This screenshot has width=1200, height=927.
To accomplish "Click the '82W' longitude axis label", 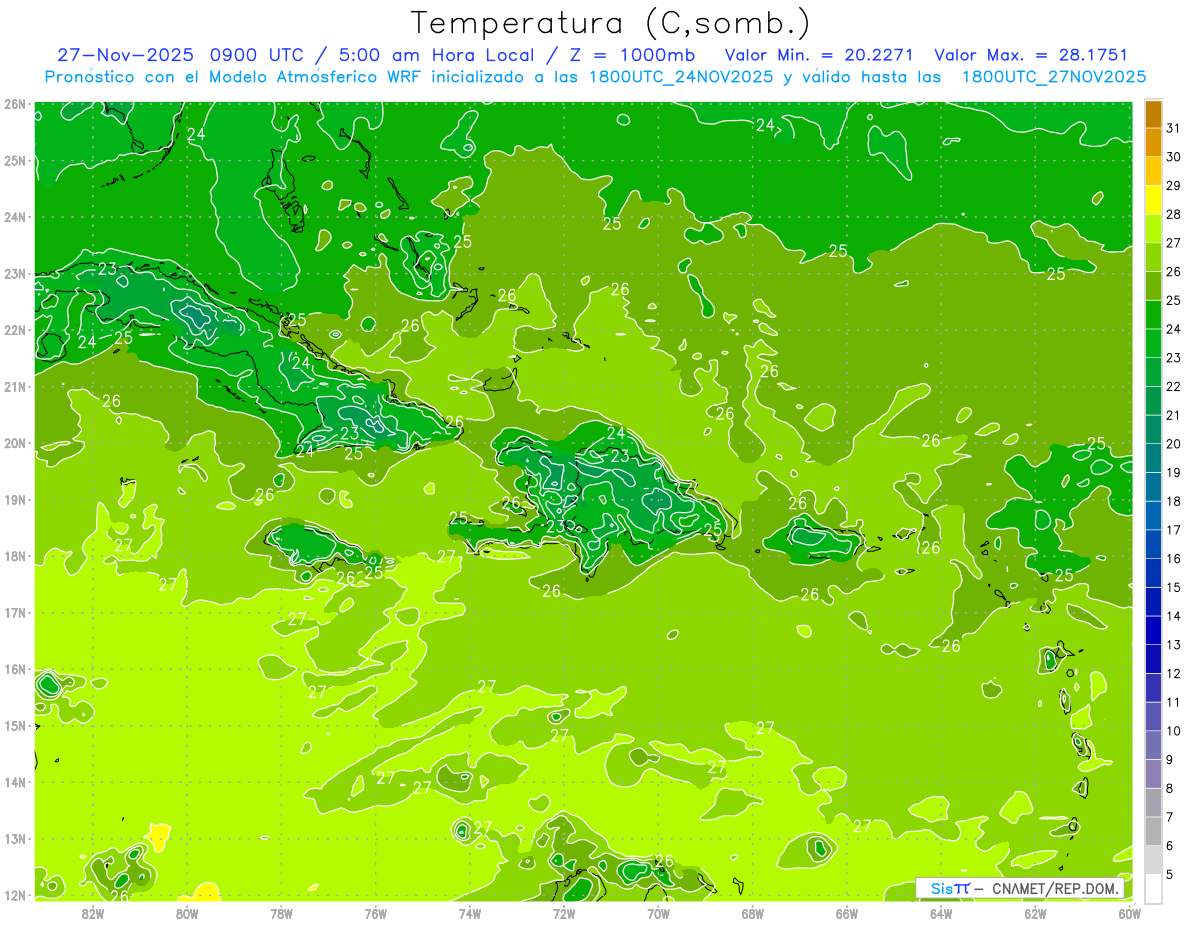I will [x=93, y=913].
